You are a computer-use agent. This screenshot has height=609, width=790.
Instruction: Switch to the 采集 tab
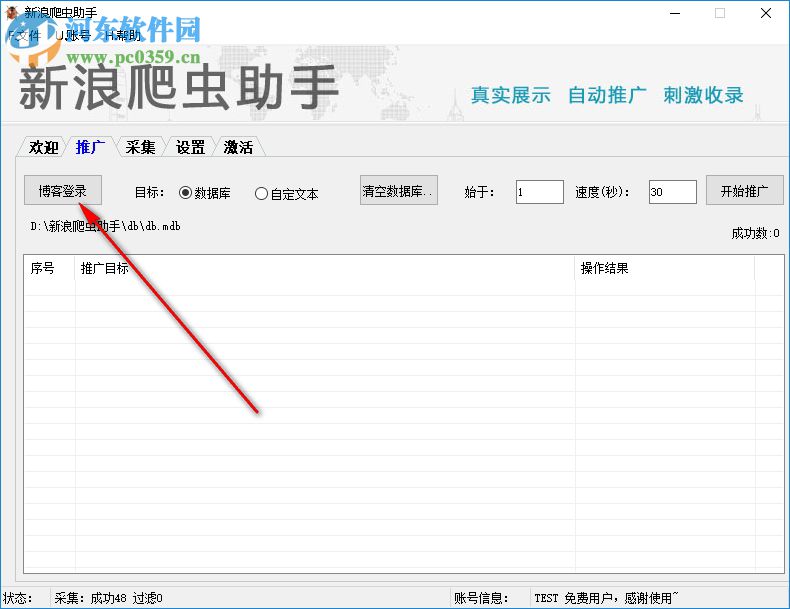(140, 147)
